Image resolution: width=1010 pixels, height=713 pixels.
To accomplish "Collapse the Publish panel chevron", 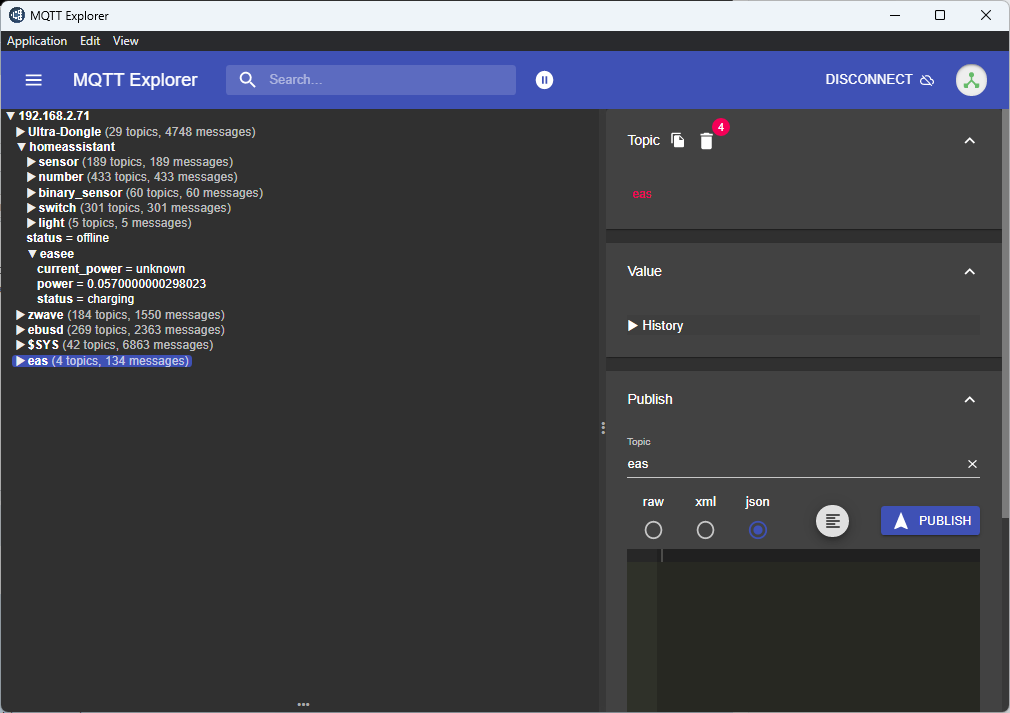I will [969, 400].
